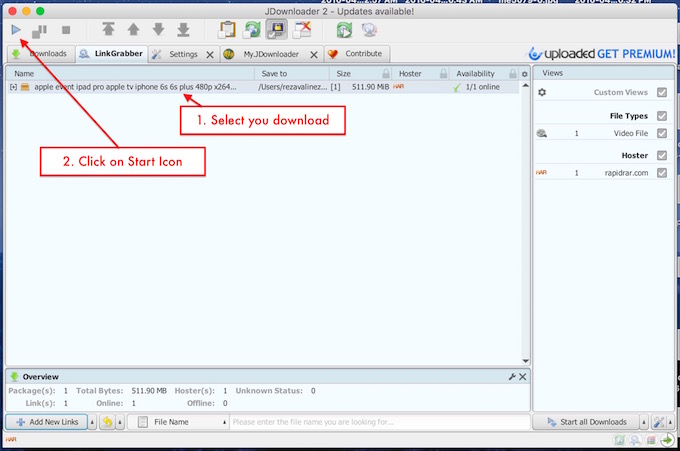Toggle the Custom Views checkbox
The width and height of the screenshot is (680, 451).
[661, 92]
